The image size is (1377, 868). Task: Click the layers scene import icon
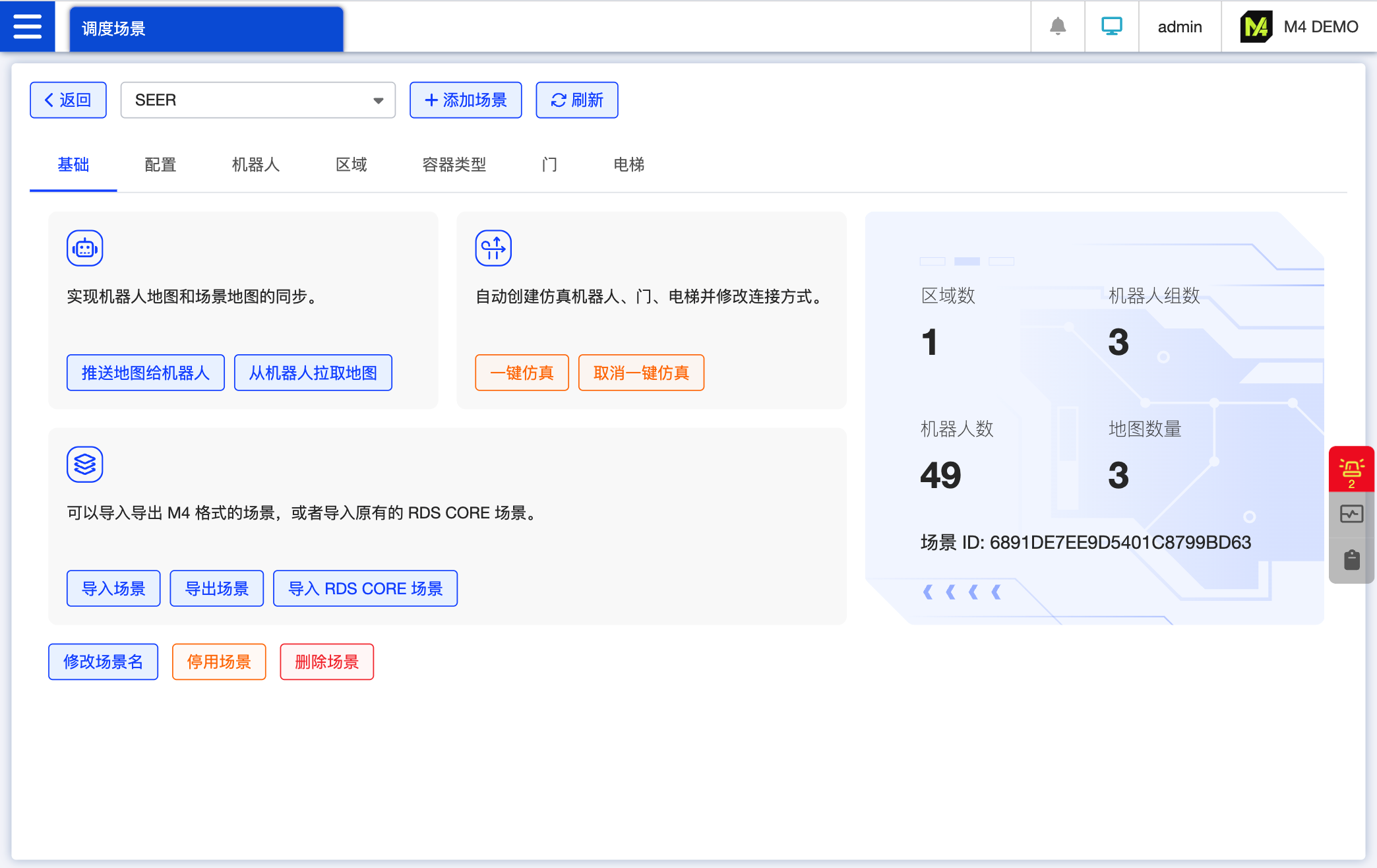click(x=84, y=464)
